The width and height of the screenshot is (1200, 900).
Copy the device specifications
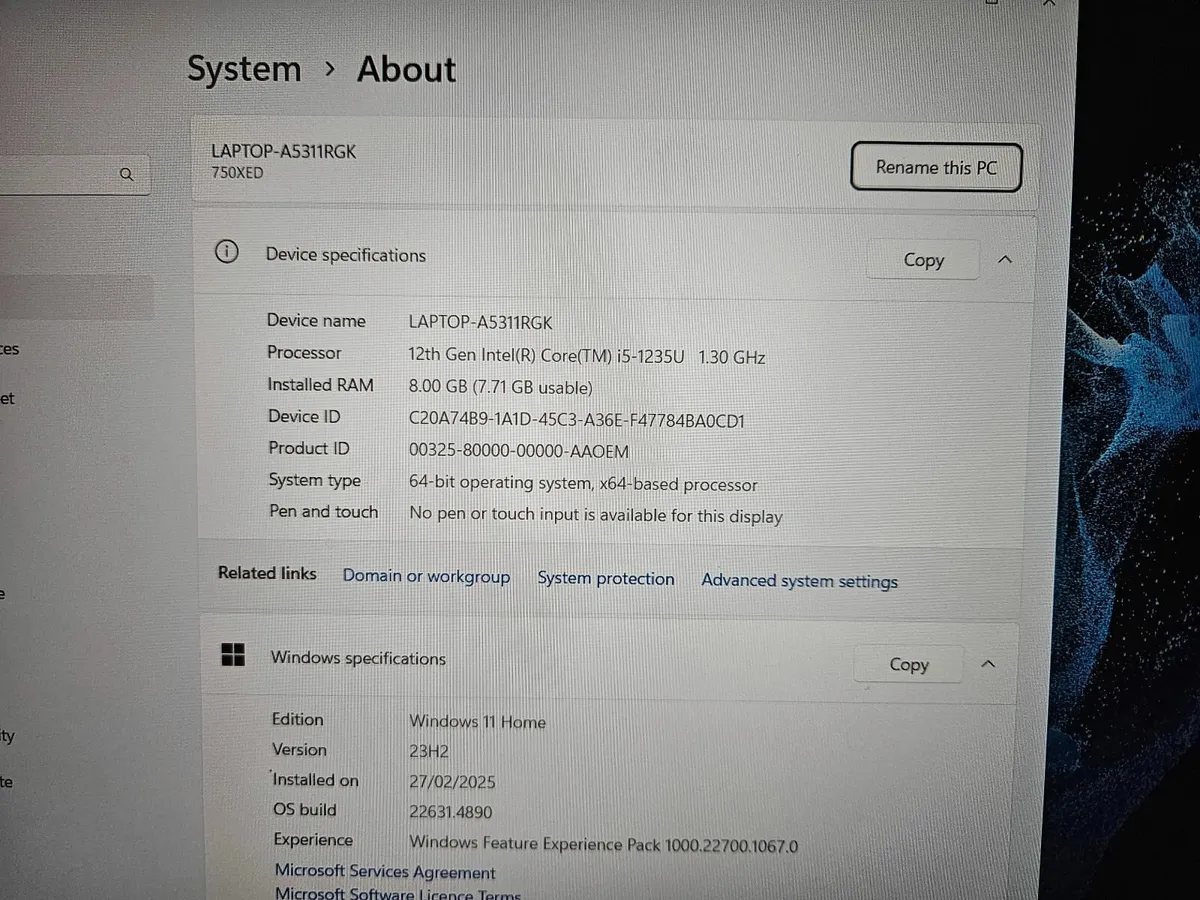point(923,260)
